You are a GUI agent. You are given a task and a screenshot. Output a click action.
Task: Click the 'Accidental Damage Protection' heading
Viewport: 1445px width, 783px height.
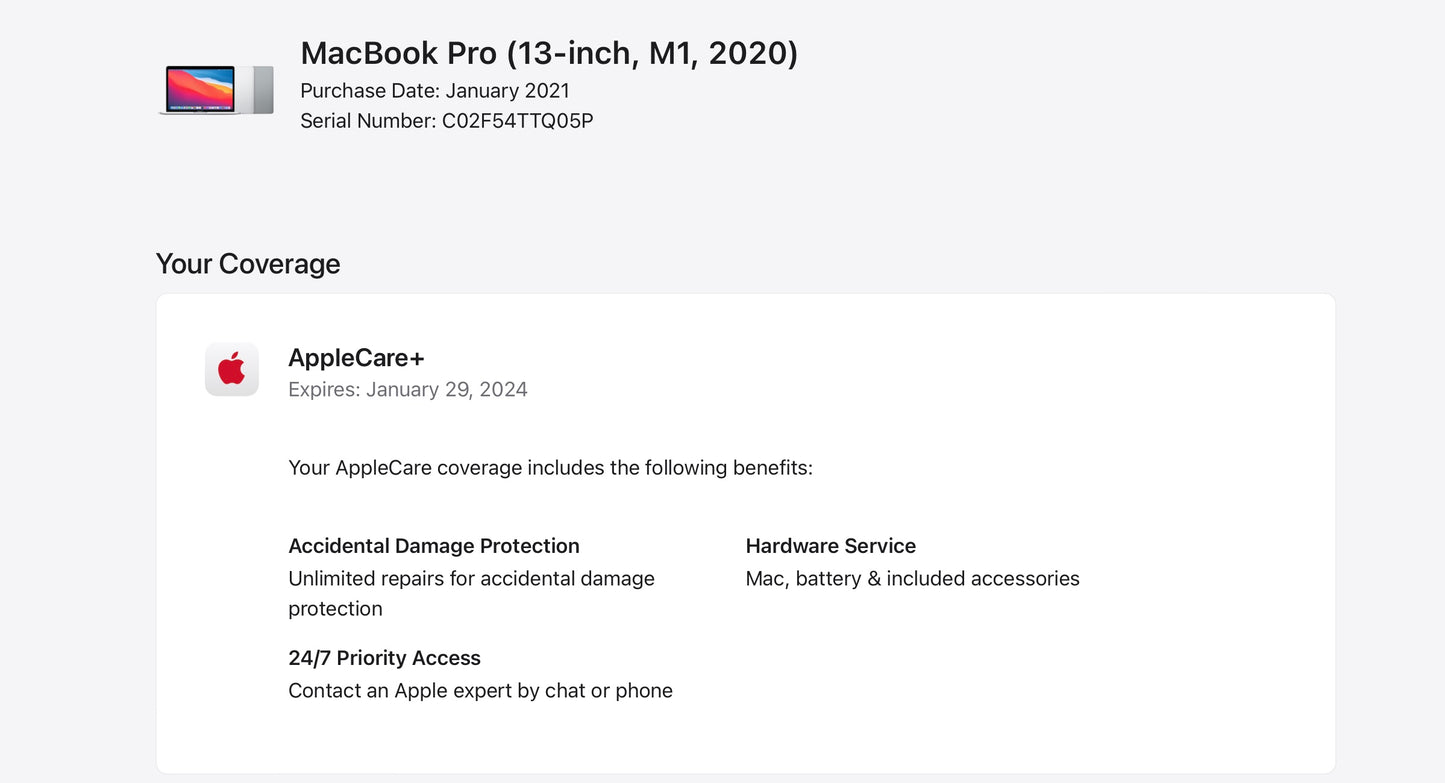[x=434, y=546]
